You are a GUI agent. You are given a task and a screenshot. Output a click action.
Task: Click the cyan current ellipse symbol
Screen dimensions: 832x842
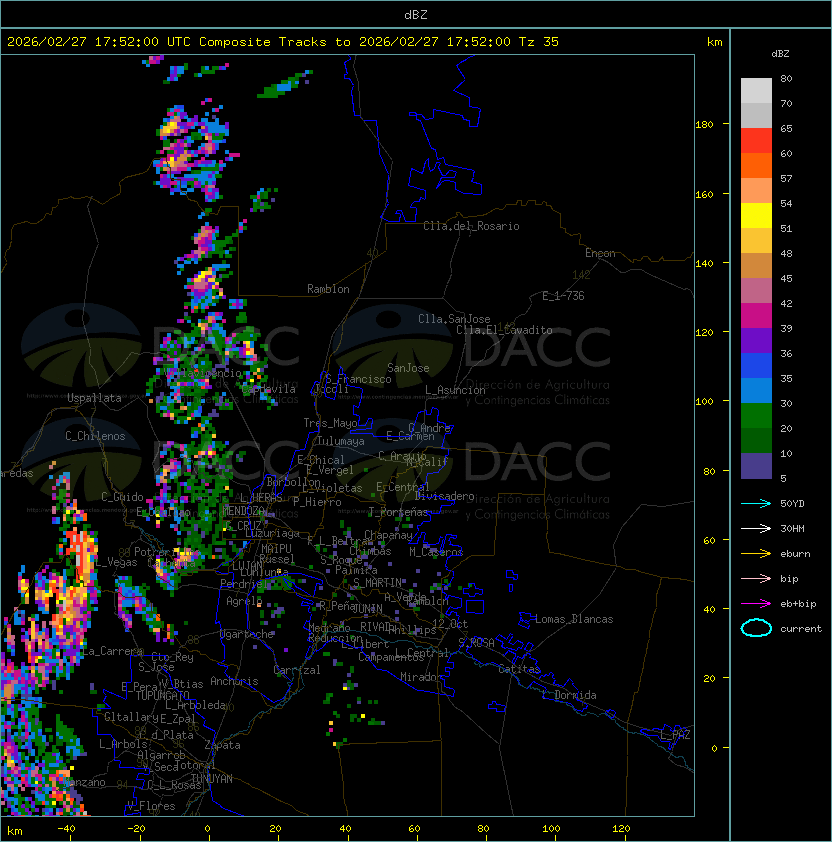pos(756,628)
